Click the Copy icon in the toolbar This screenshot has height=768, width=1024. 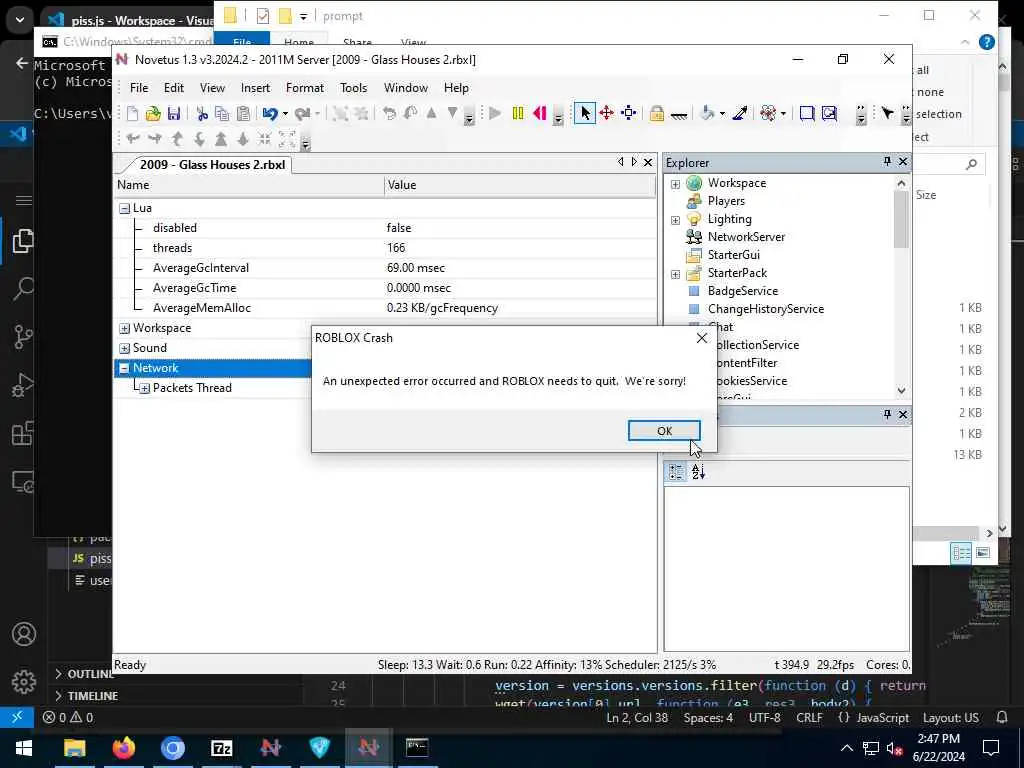[x=222, y=114]
